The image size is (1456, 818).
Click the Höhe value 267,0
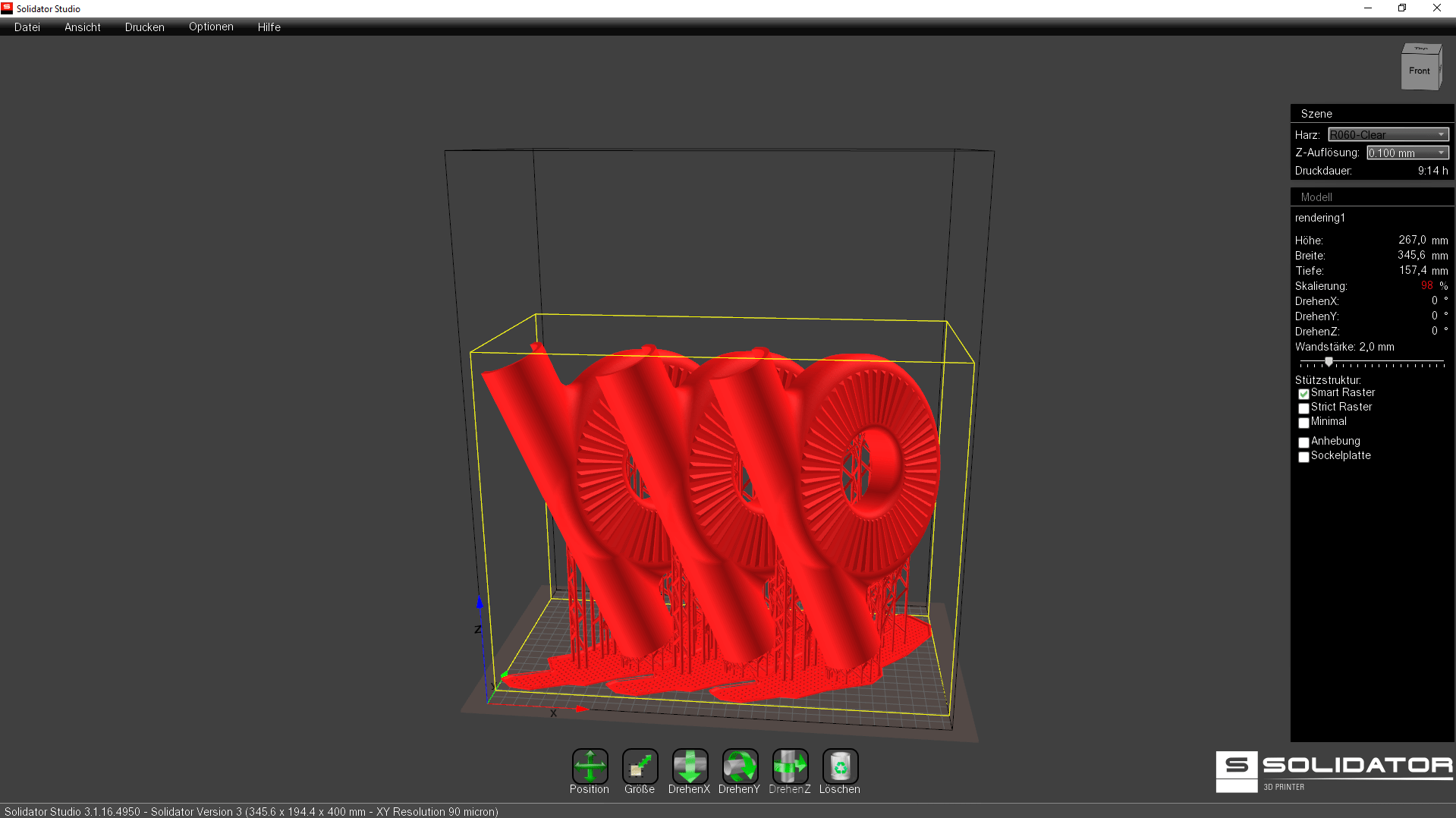1412,240
